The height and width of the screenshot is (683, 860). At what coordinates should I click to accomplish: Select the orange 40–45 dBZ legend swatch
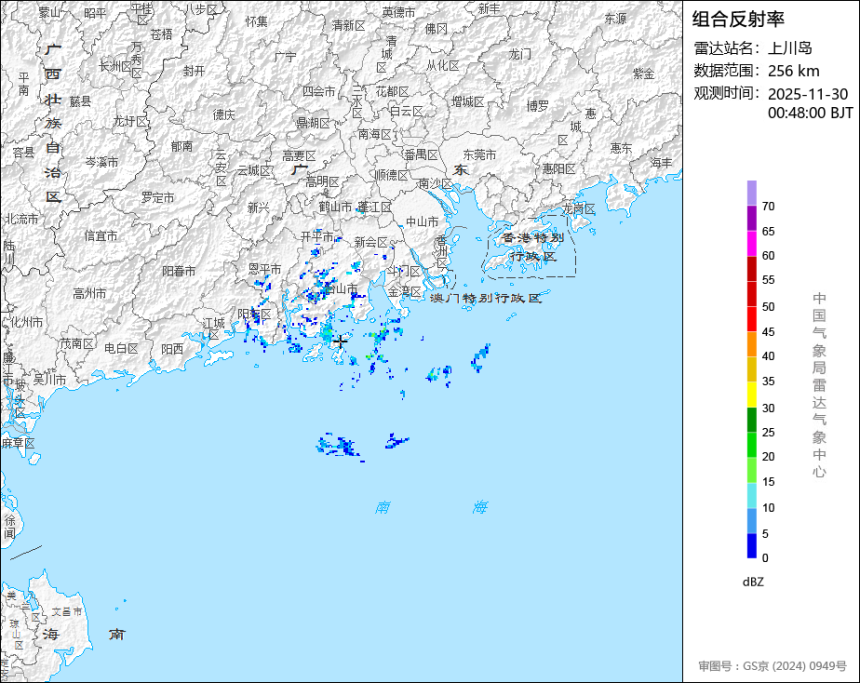click(751, 345)
